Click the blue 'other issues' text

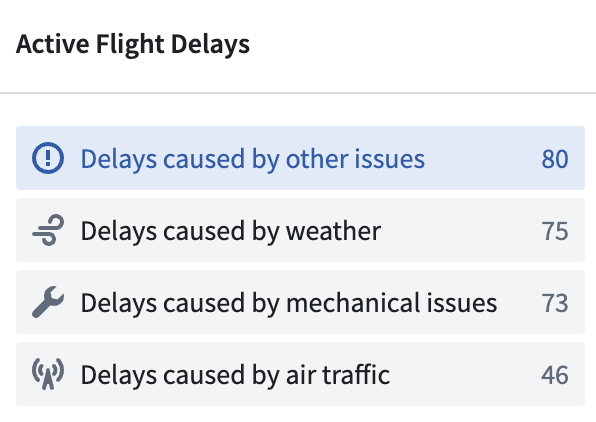[x=355, y=159]
